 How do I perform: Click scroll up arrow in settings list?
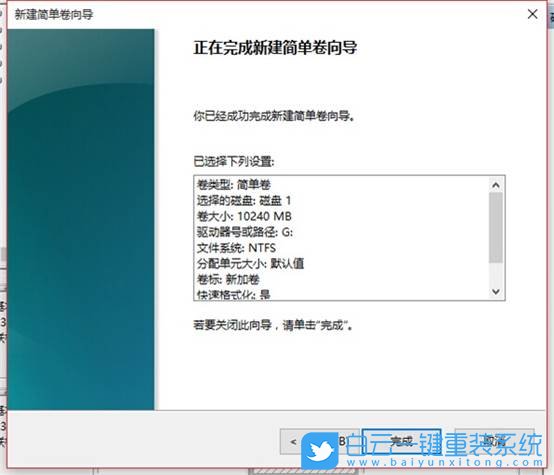pos(496,185)
